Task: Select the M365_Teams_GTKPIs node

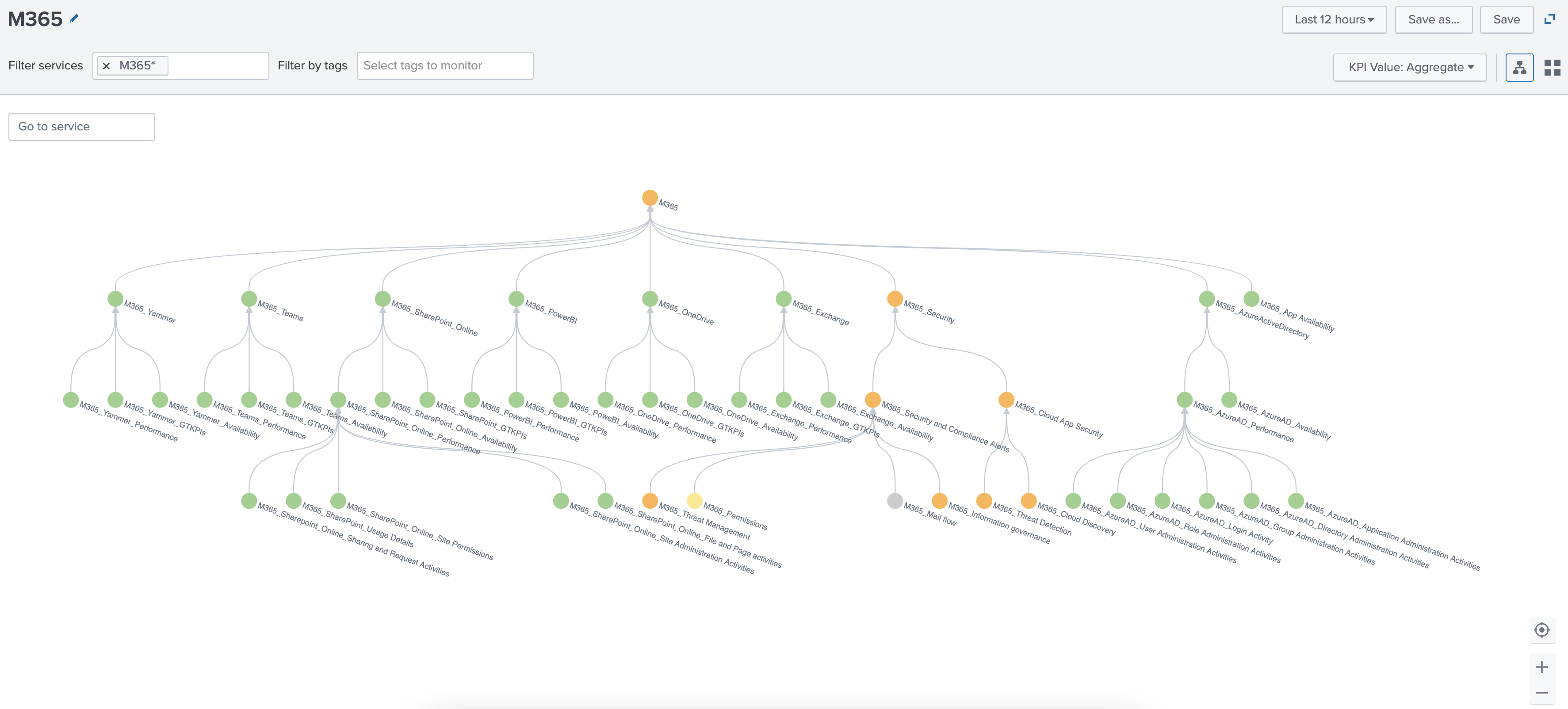Action: tap(249, 400)
